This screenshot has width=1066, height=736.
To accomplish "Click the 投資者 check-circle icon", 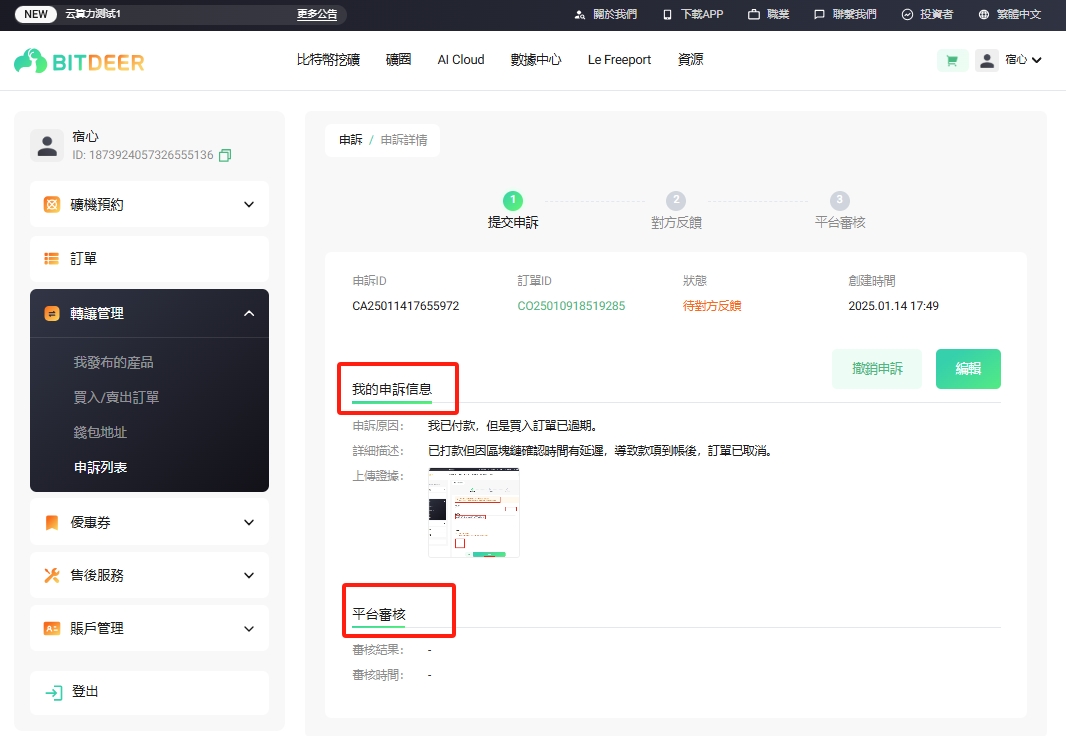I will click(x=907, y=14).
